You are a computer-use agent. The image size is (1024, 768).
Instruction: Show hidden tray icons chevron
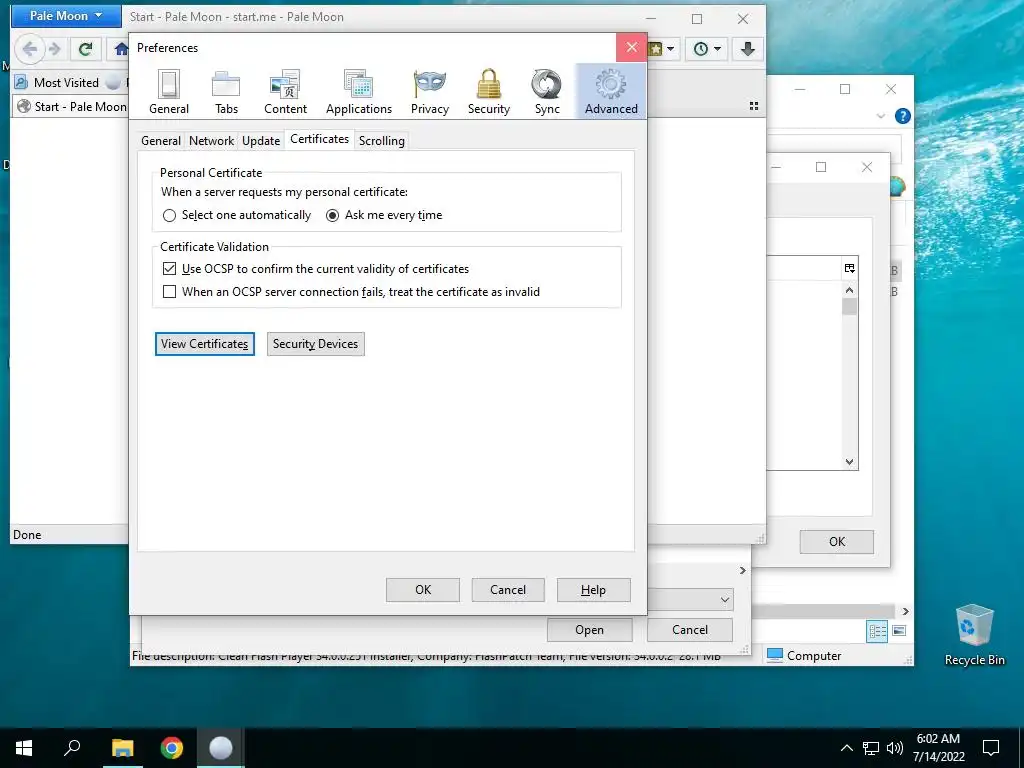[x=846, y=748]
